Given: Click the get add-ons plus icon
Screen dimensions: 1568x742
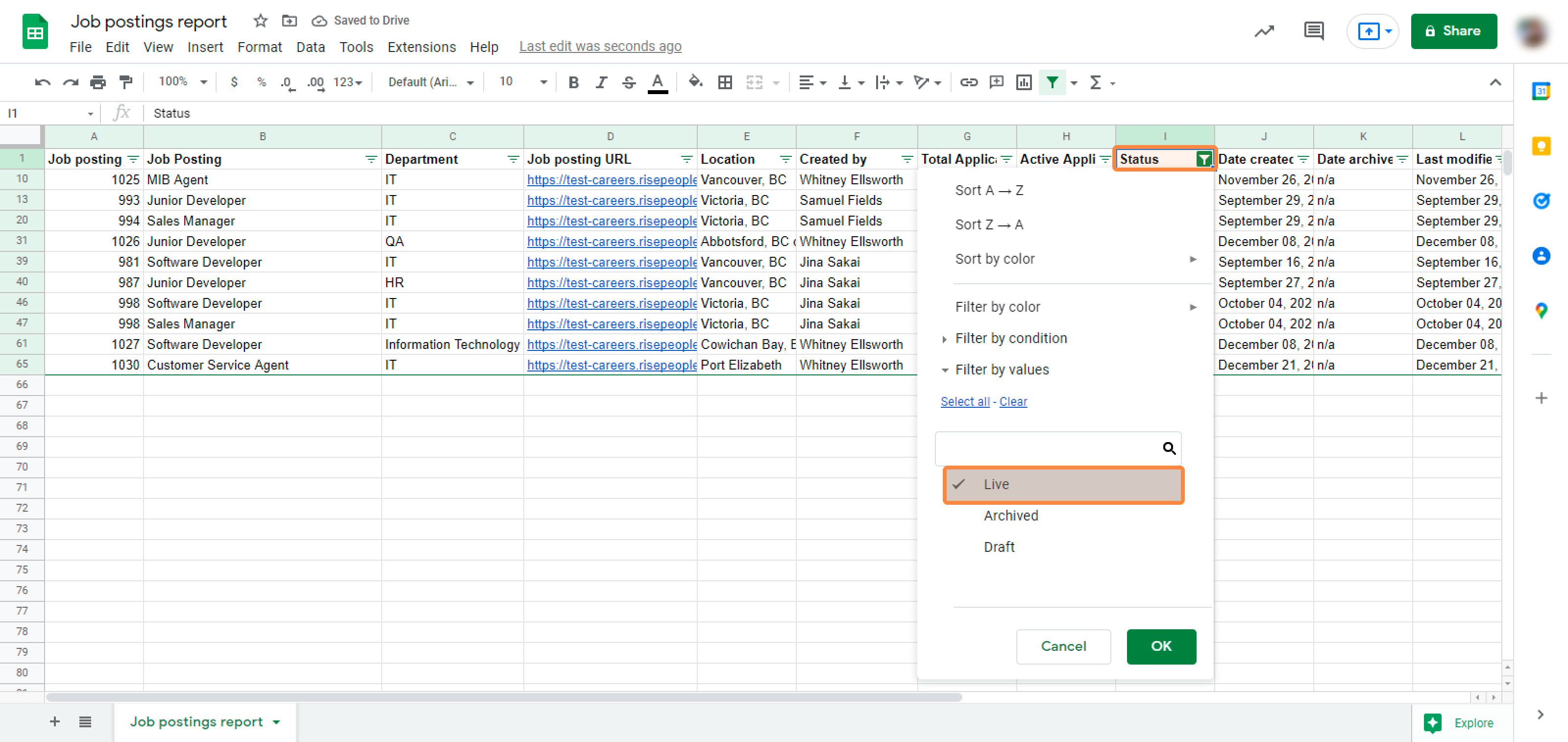Looking at the screenshot, I should [1541, 398].
